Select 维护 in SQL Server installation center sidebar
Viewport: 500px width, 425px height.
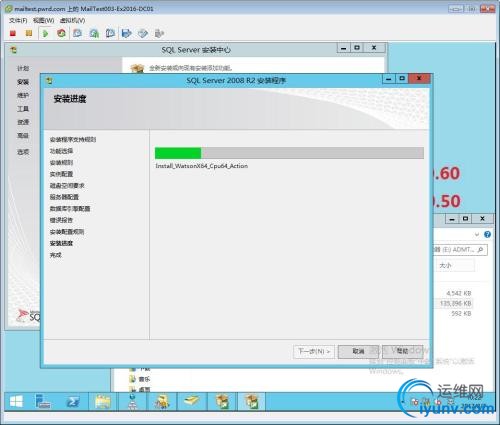coord(23,95)
